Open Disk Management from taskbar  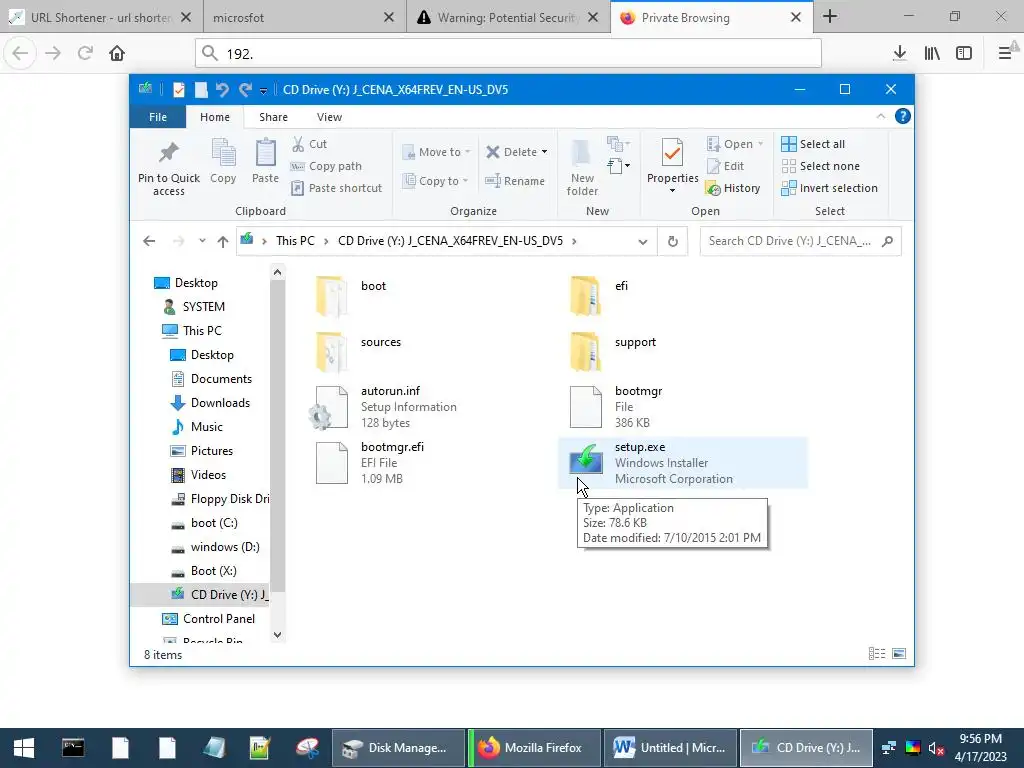[x=398, y=748]
